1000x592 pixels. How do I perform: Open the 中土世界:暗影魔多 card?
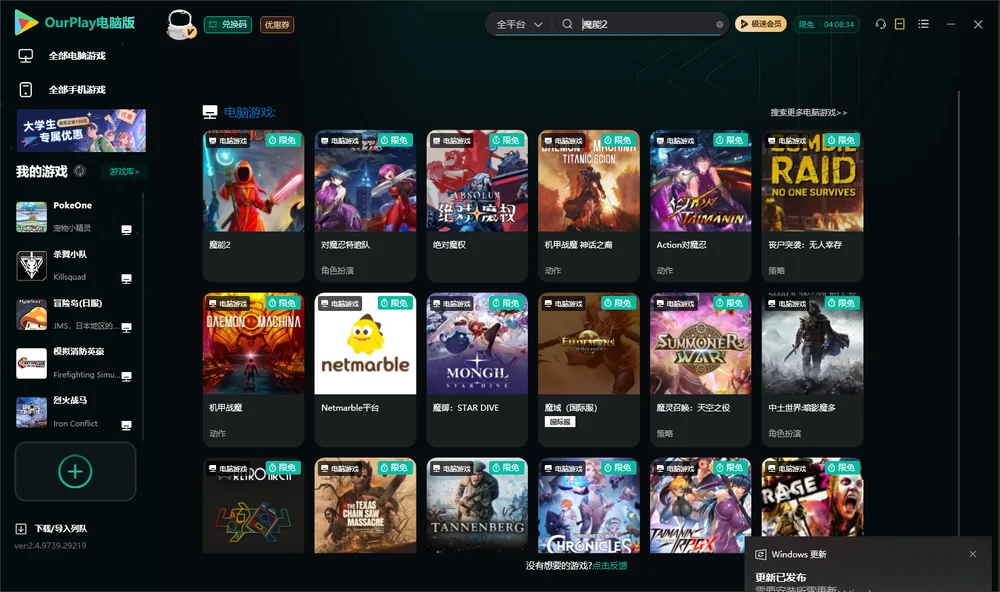pos(812,369)
